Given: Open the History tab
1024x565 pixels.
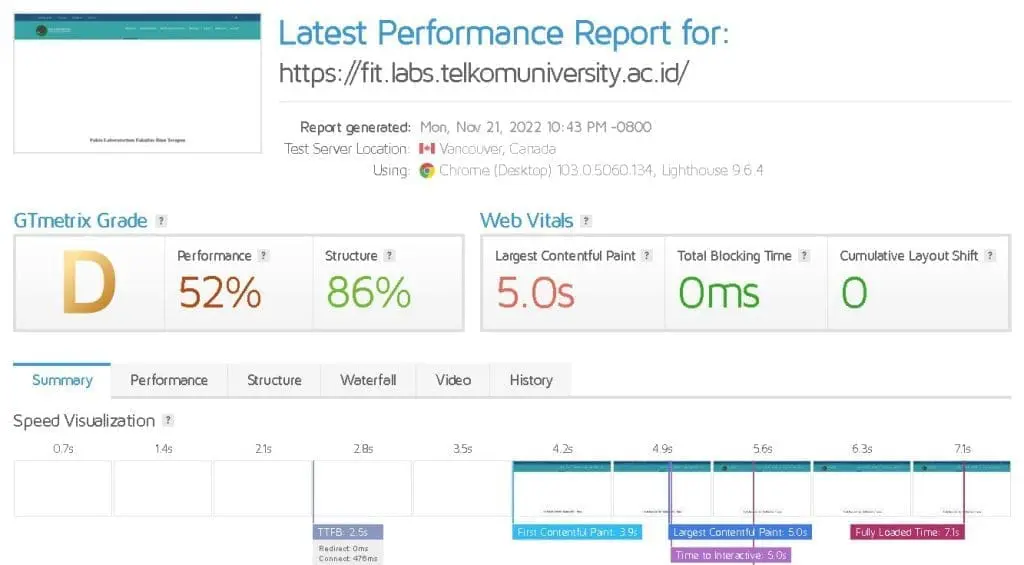Looking at the screenshot, I should coord(531,380).
